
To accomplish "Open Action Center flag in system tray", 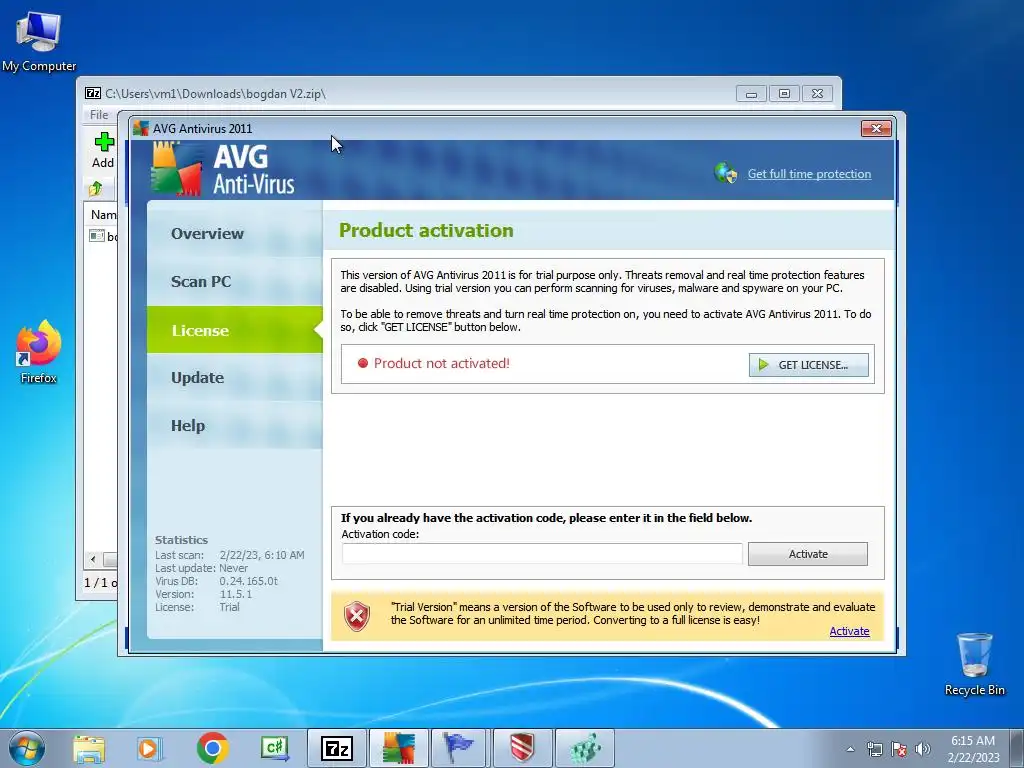I will 899,749.
